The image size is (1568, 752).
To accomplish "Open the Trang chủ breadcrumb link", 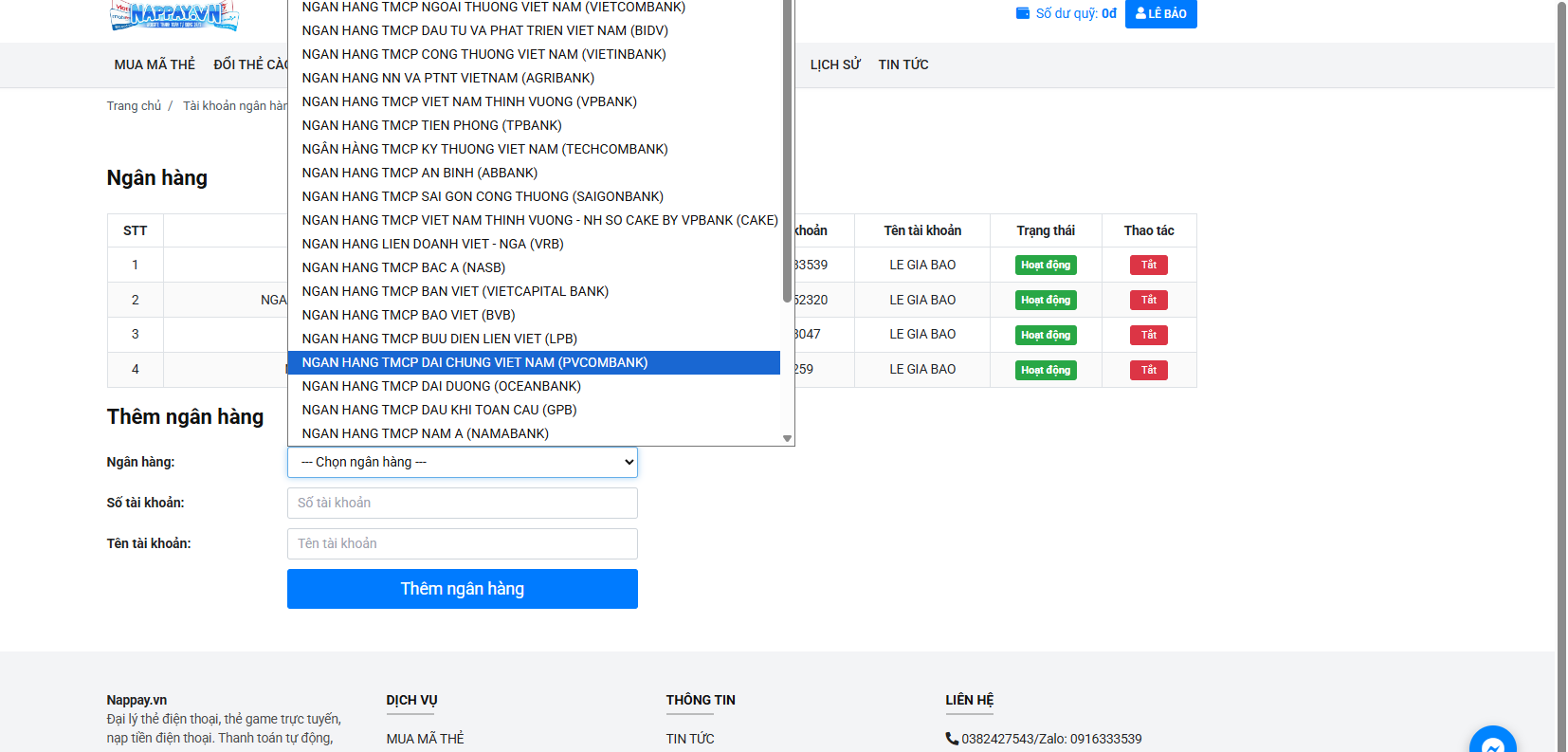I will 134,106.
